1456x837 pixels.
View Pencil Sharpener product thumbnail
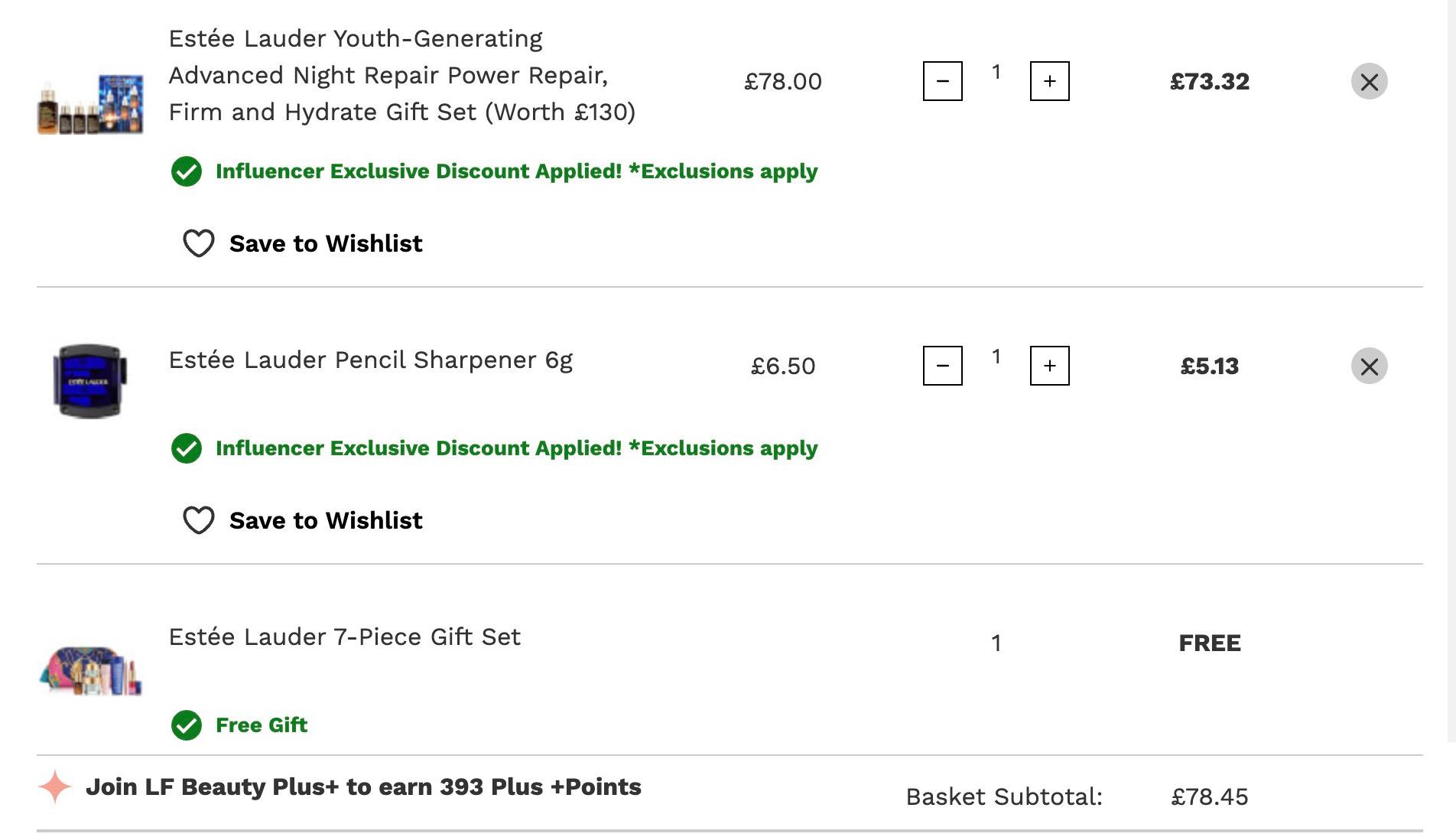point(90,381)
